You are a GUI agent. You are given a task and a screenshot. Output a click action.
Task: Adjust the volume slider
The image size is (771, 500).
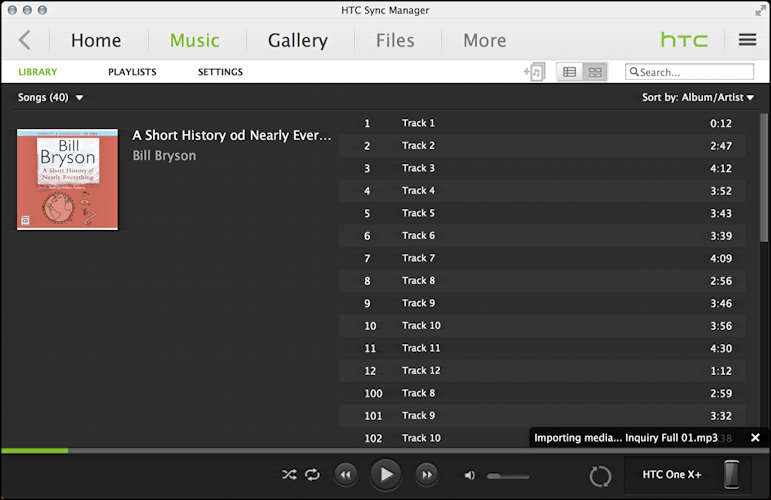point(508,476)
